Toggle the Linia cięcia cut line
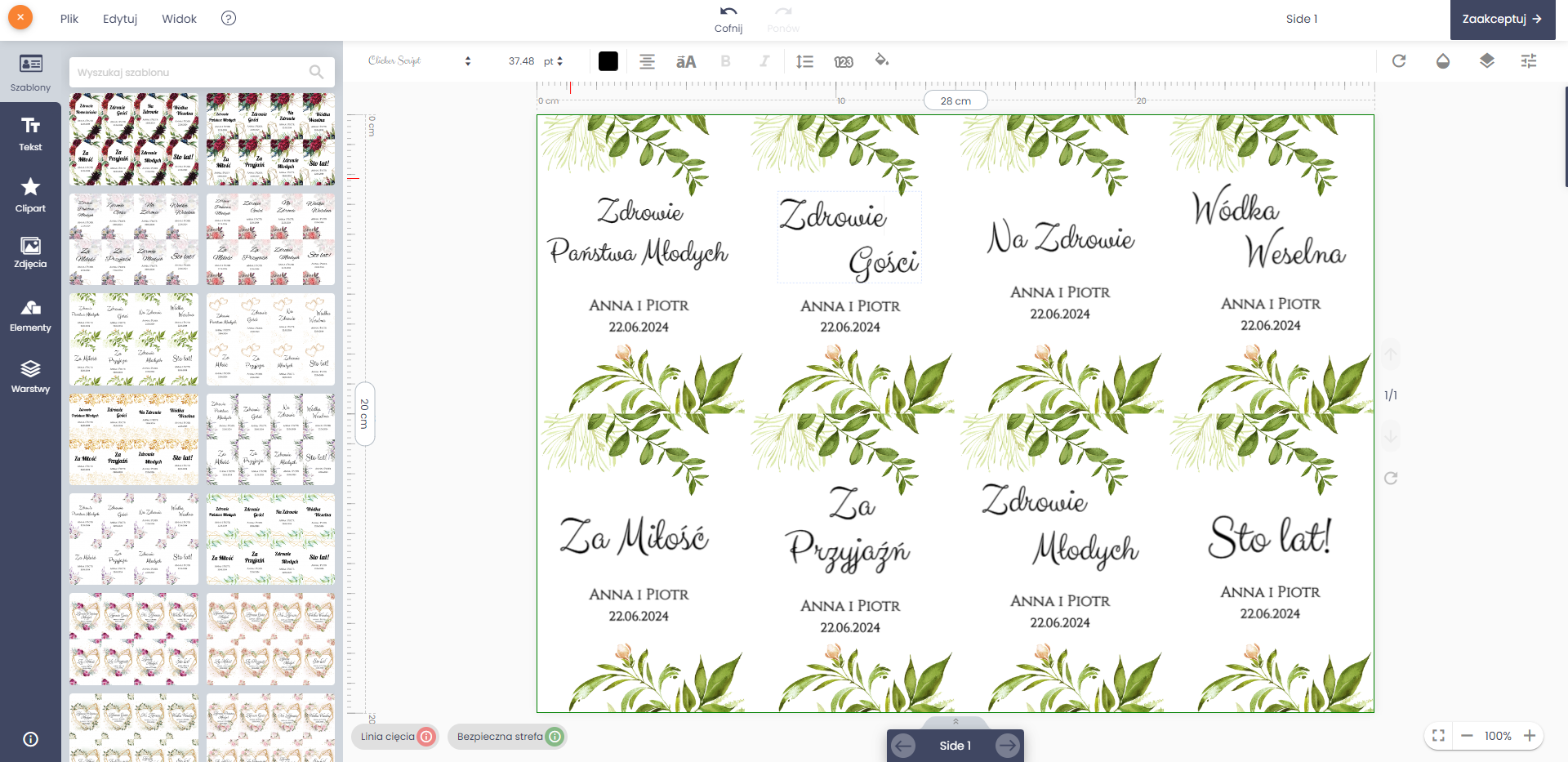The width and height of the screenshot is (1568, 762). (x=396, y=736)
